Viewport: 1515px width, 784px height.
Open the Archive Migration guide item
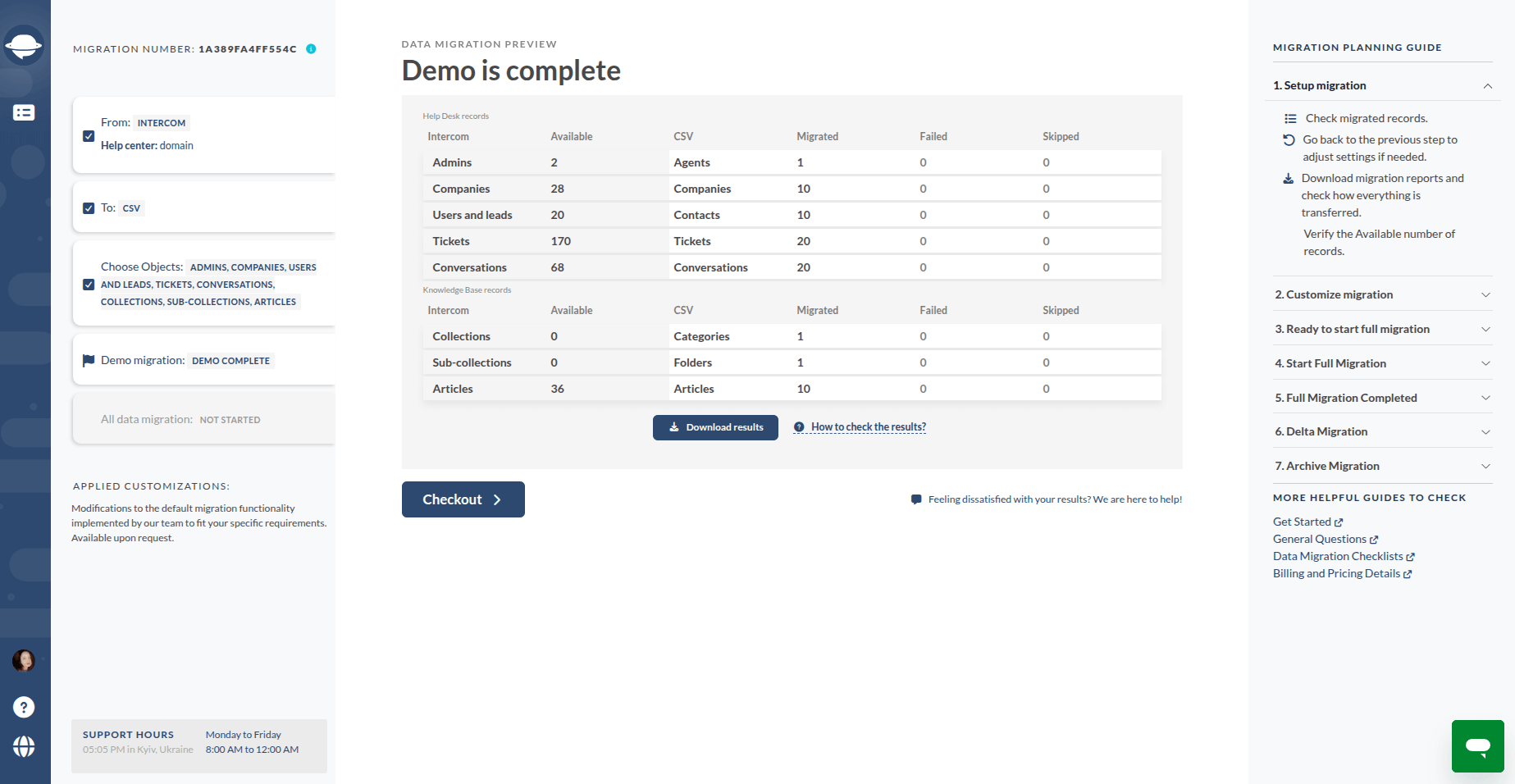click(1382, 466)
